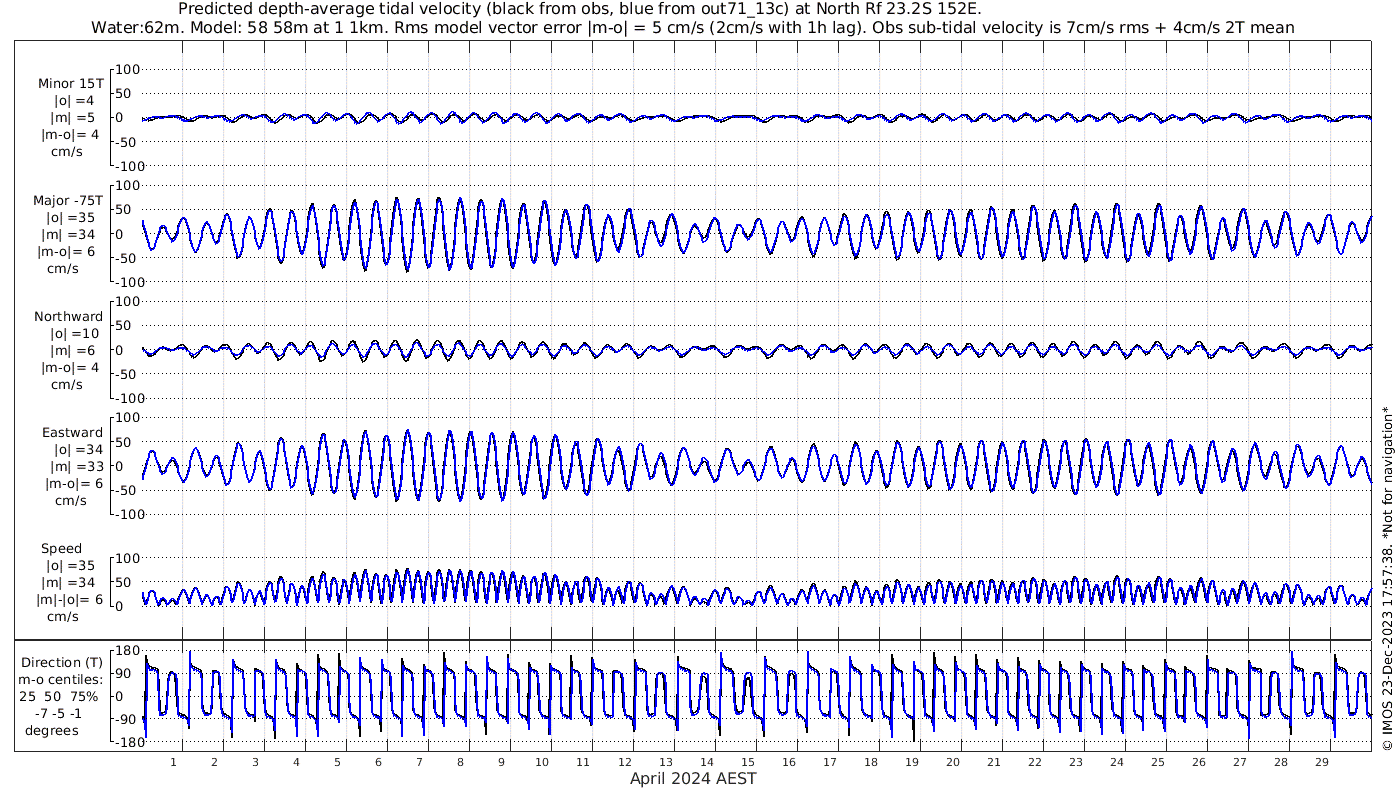Click 'April 2024 AEST' x-axis label

click(693, 778)
